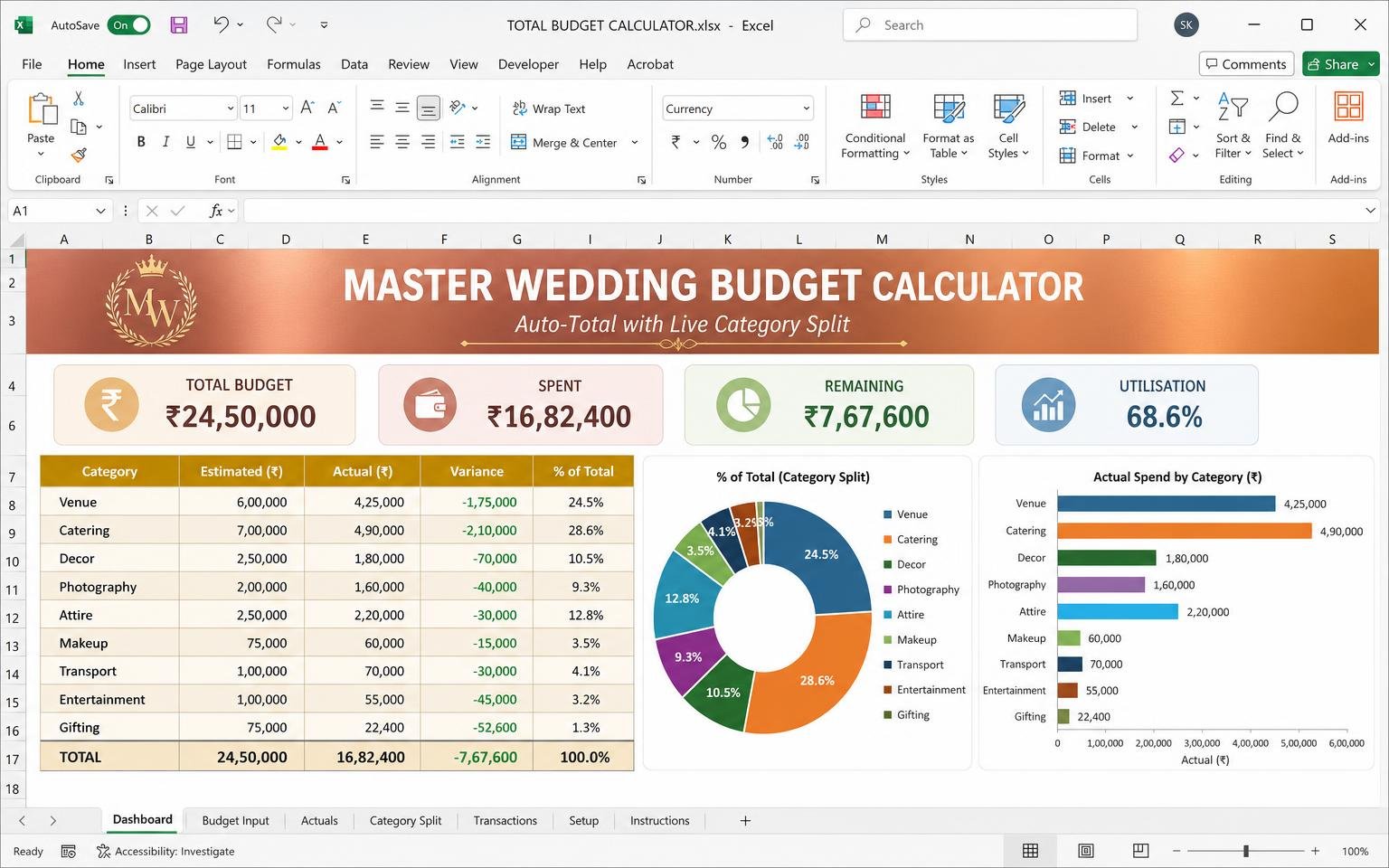Switch to Page Layout view in status bar

(1086, 851)
